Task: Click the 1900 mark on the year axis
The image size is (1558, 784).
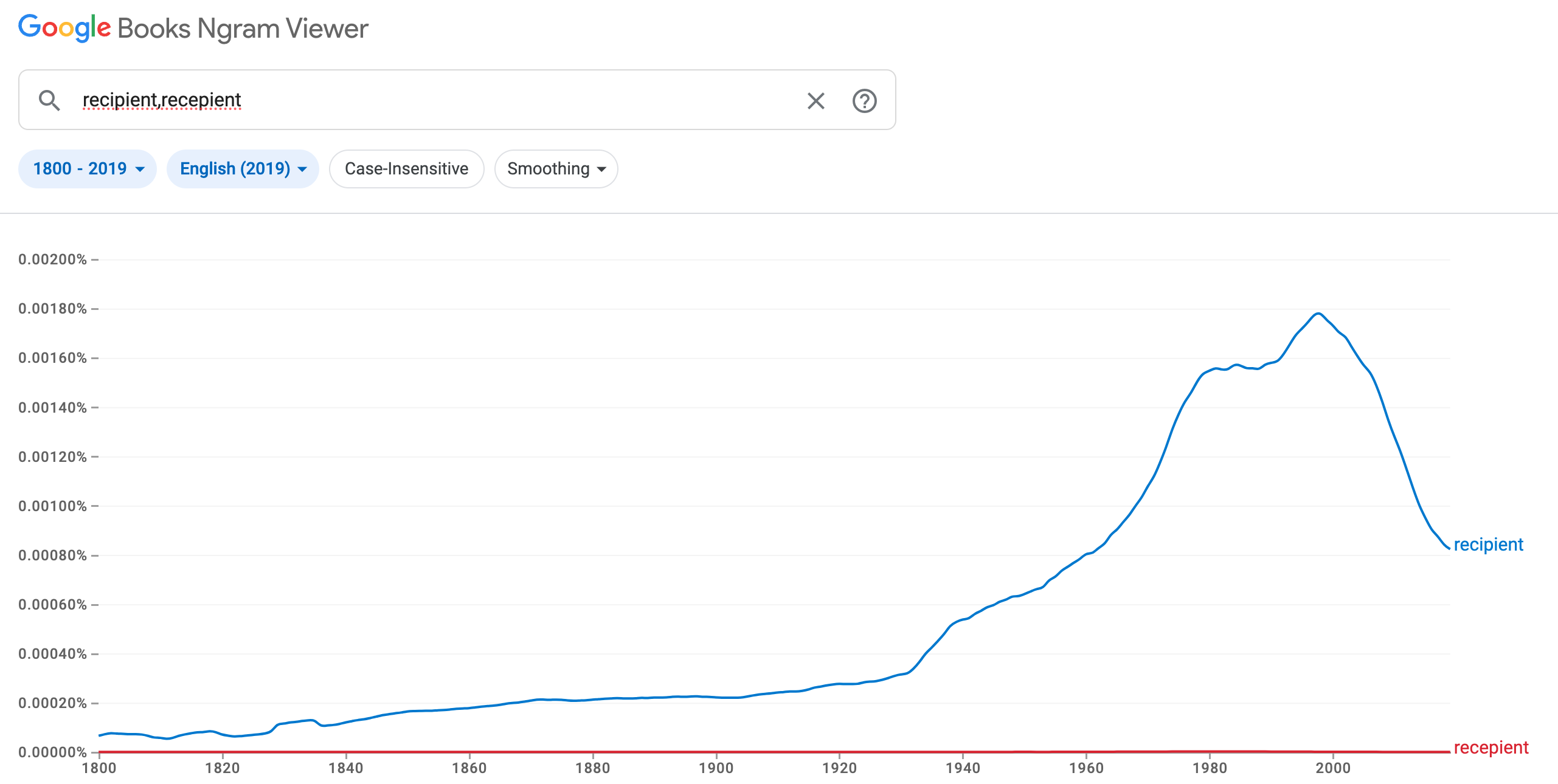Action: coord(716,768)
